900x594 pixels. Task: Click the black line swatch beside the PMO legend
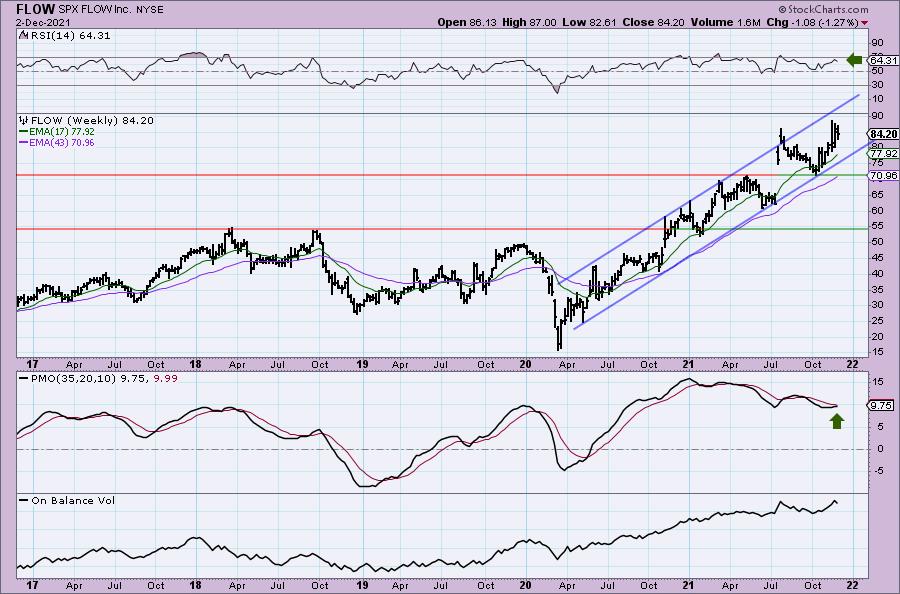tap(24, 379)
